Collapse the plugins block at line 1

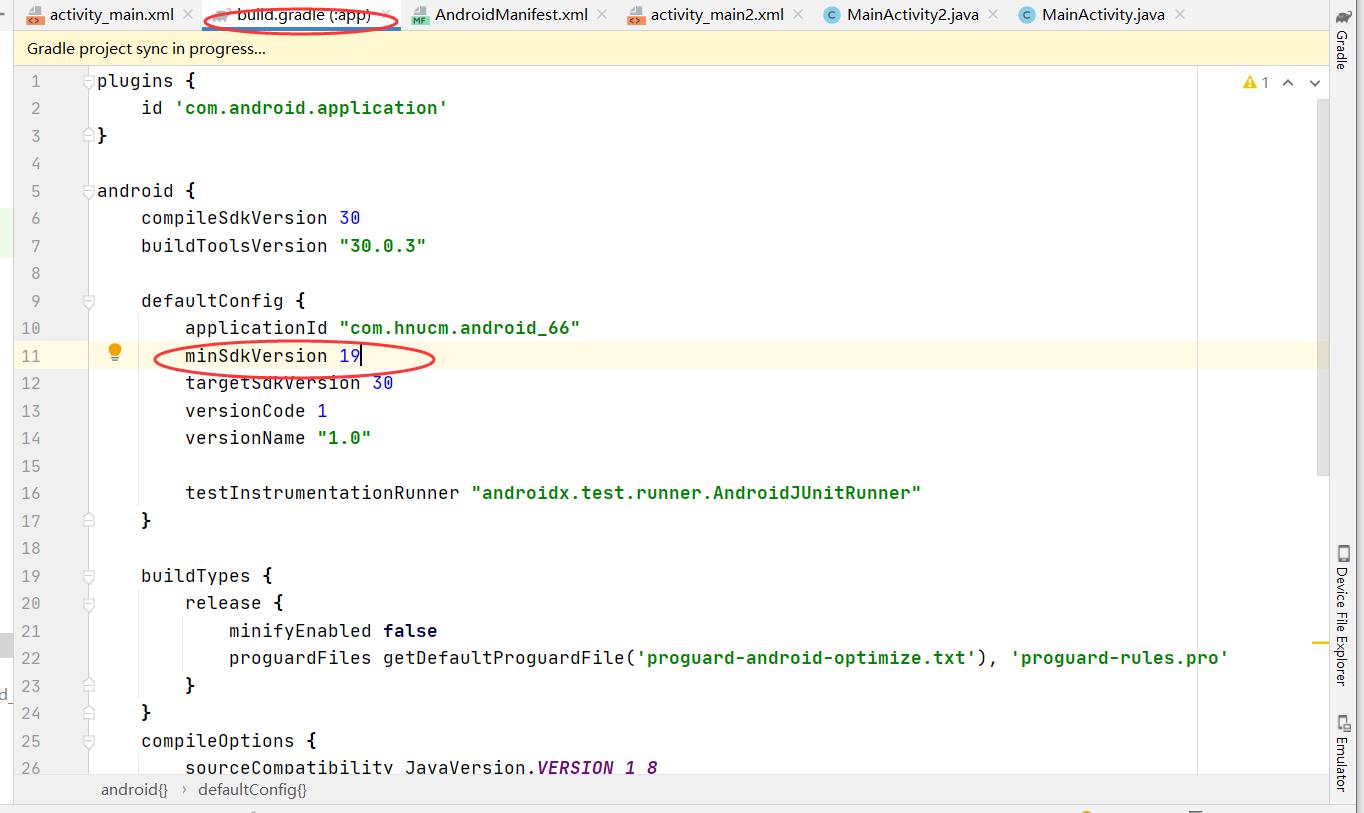pos(88,81)
